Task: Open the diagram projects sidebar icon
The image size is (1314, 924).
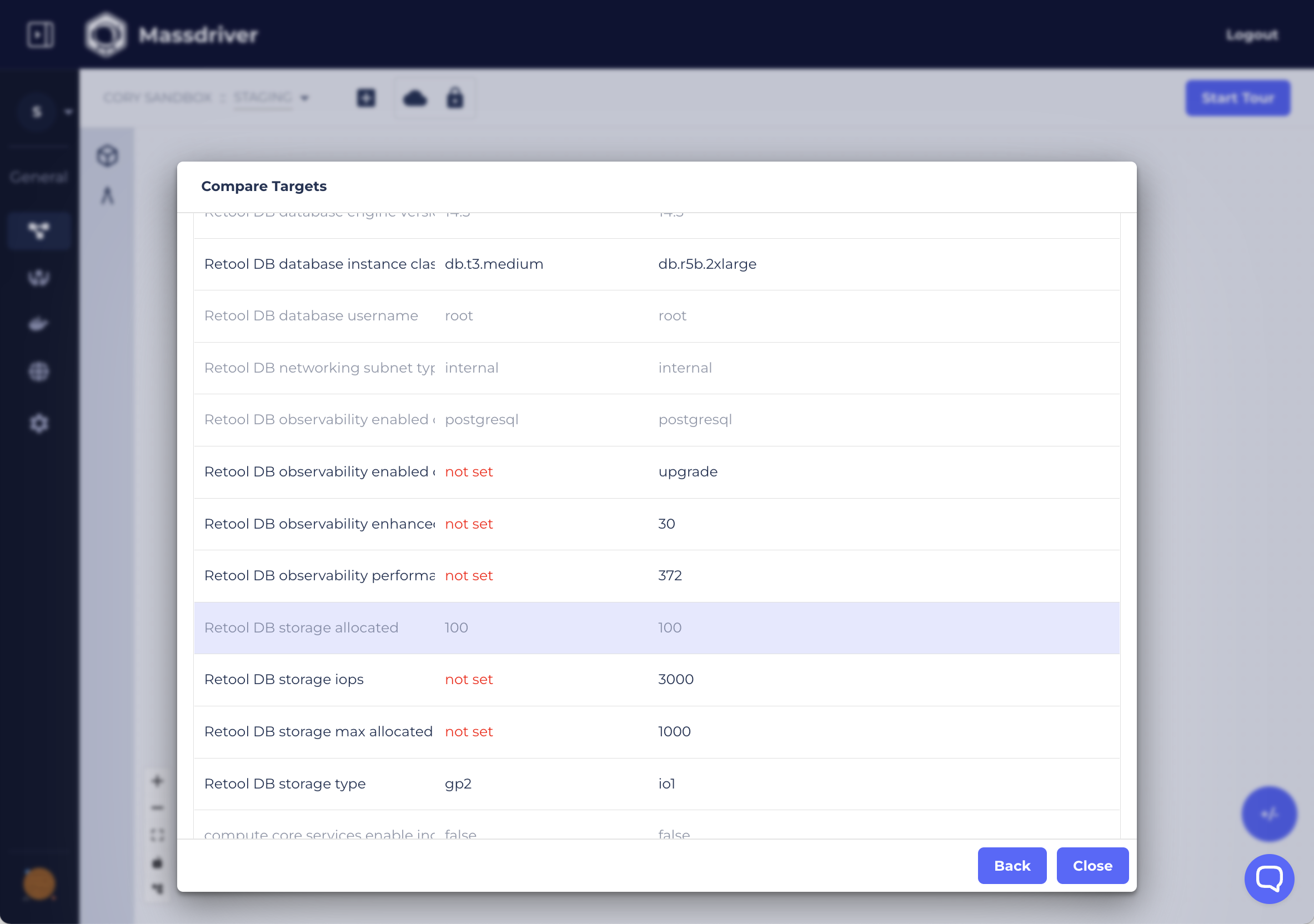Action: point(39,230)
